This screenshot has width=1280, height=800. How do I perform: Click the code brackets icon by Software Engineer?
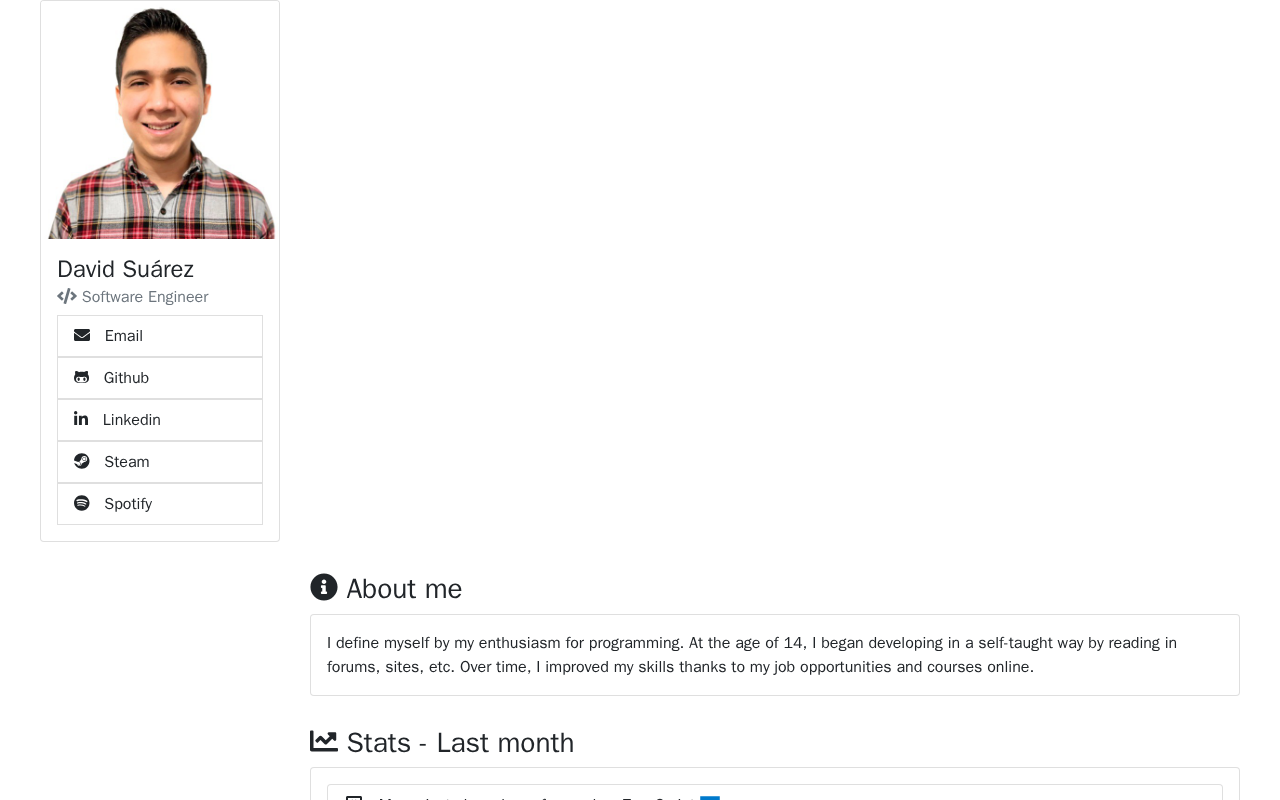(x=67, y=297)
